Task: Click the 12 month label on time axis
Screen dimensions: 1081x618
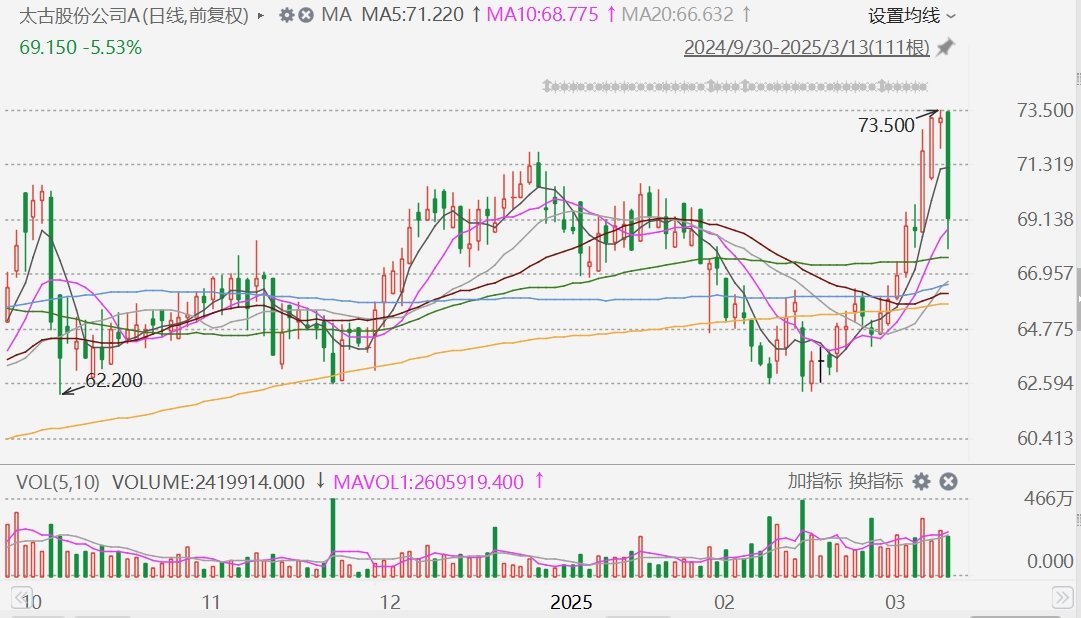Action: 390,602
